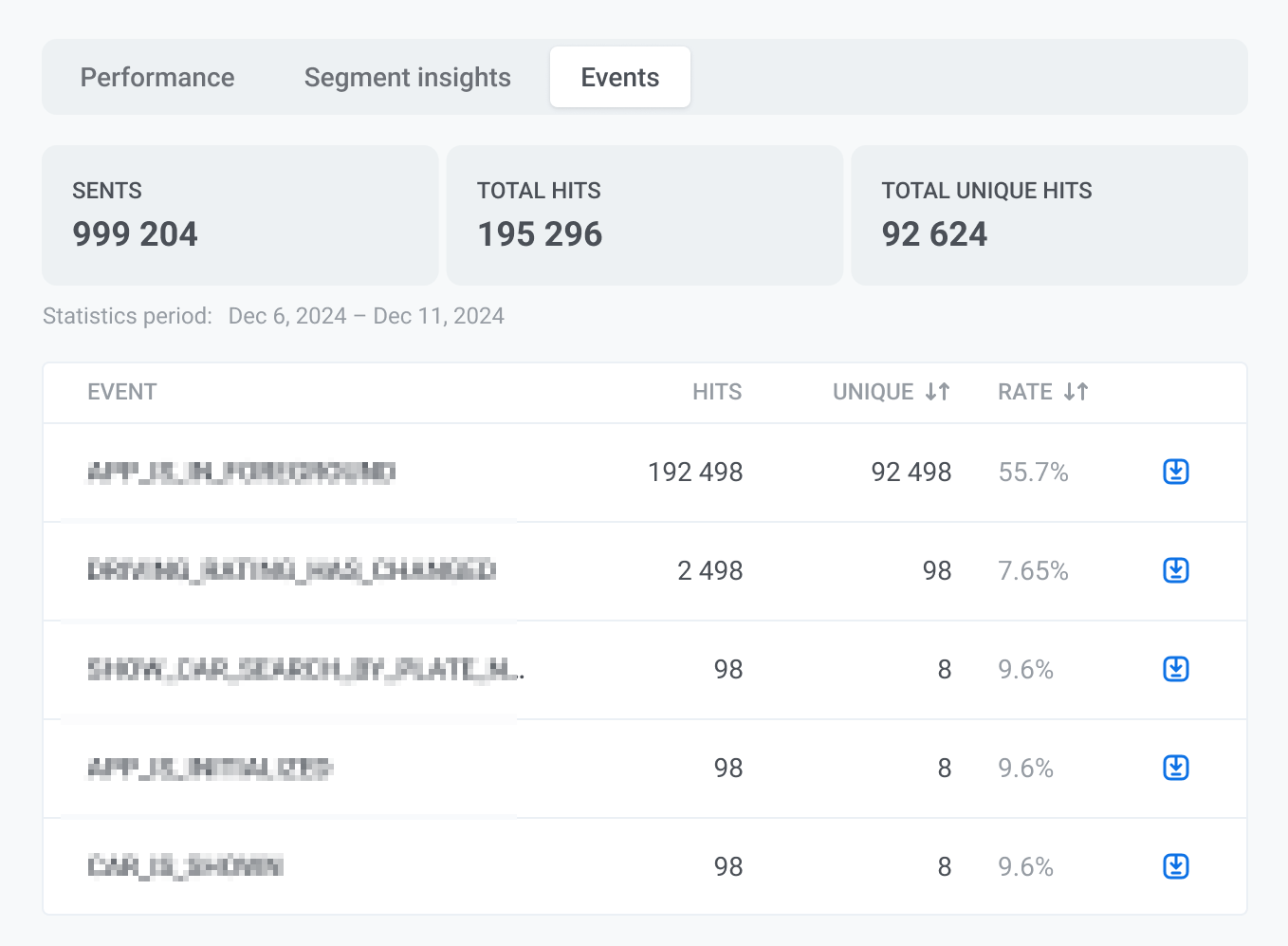Select the Events tab

pos(619,77)
